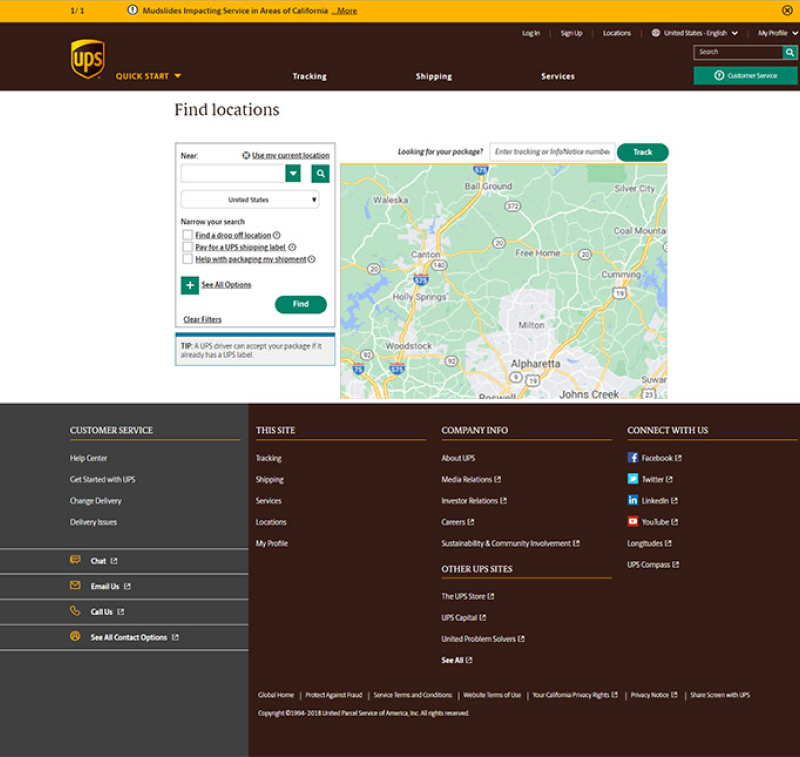This screenshot has width=800, height=757.
Task: Click the current location crosshair icon
Action: [x=246, y=155]
